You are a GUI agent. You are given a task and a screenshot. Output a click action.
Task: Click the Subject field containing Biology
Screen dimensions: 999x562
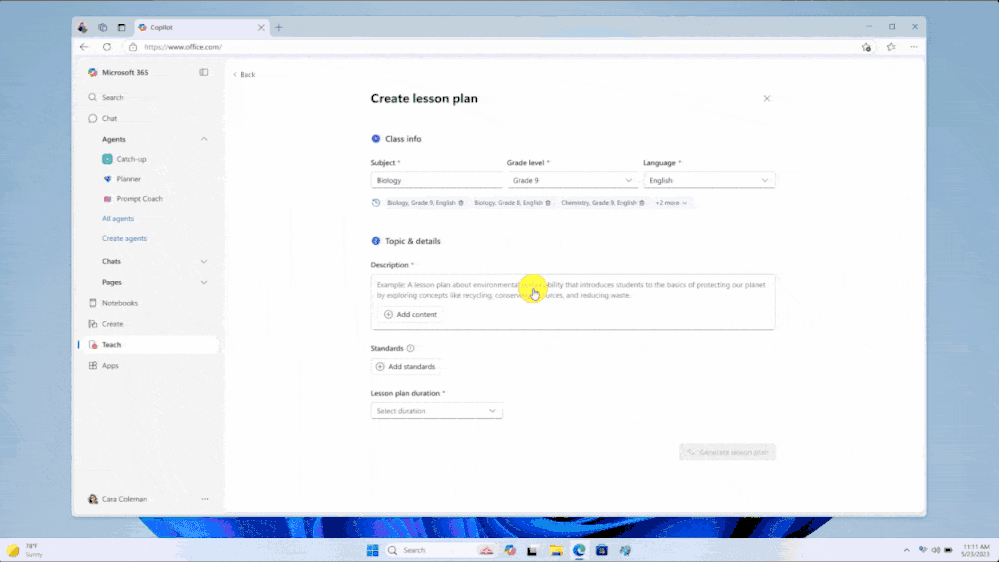[x=436, y=180]
